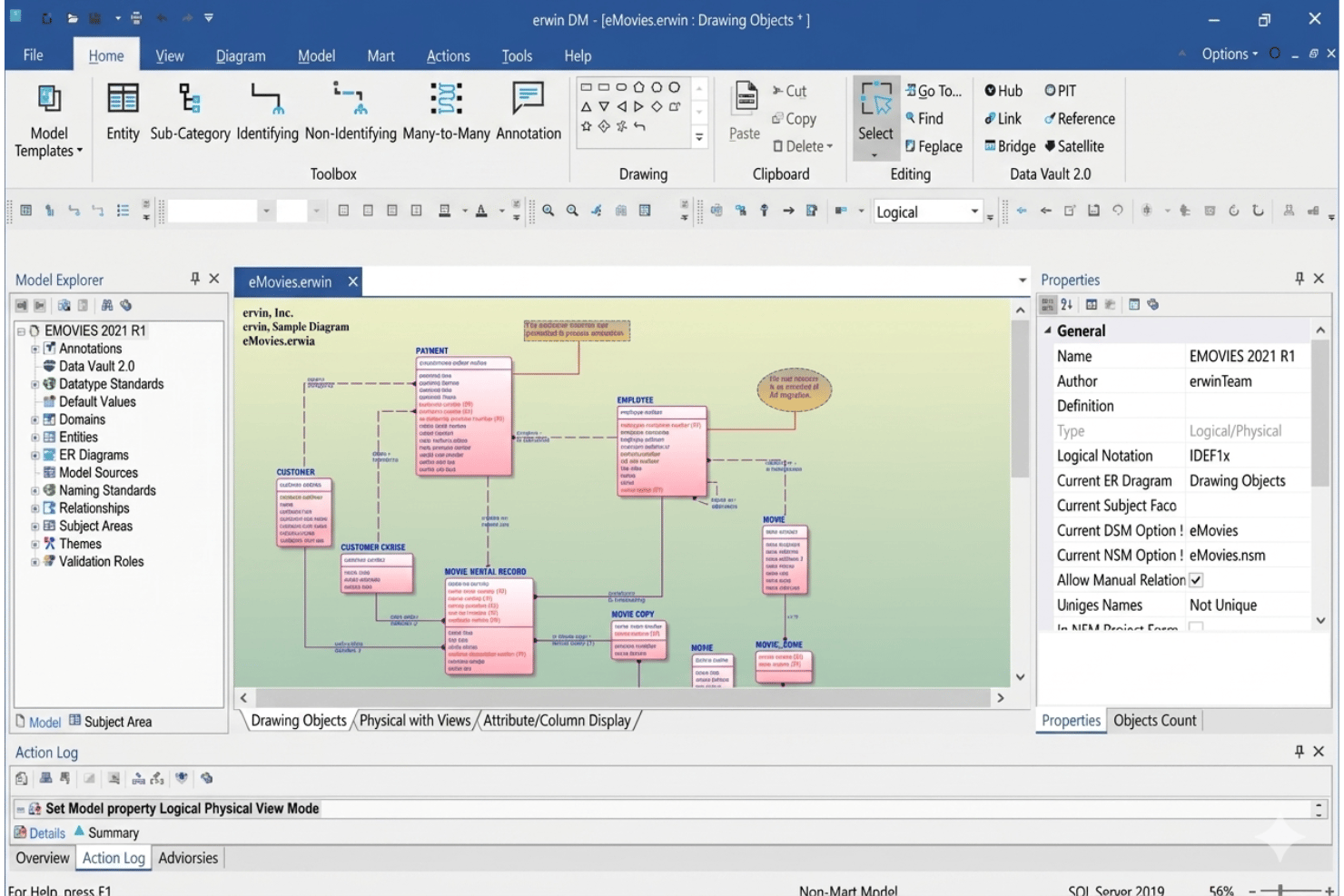Expand the ER Diagrams node

point(35,455)
